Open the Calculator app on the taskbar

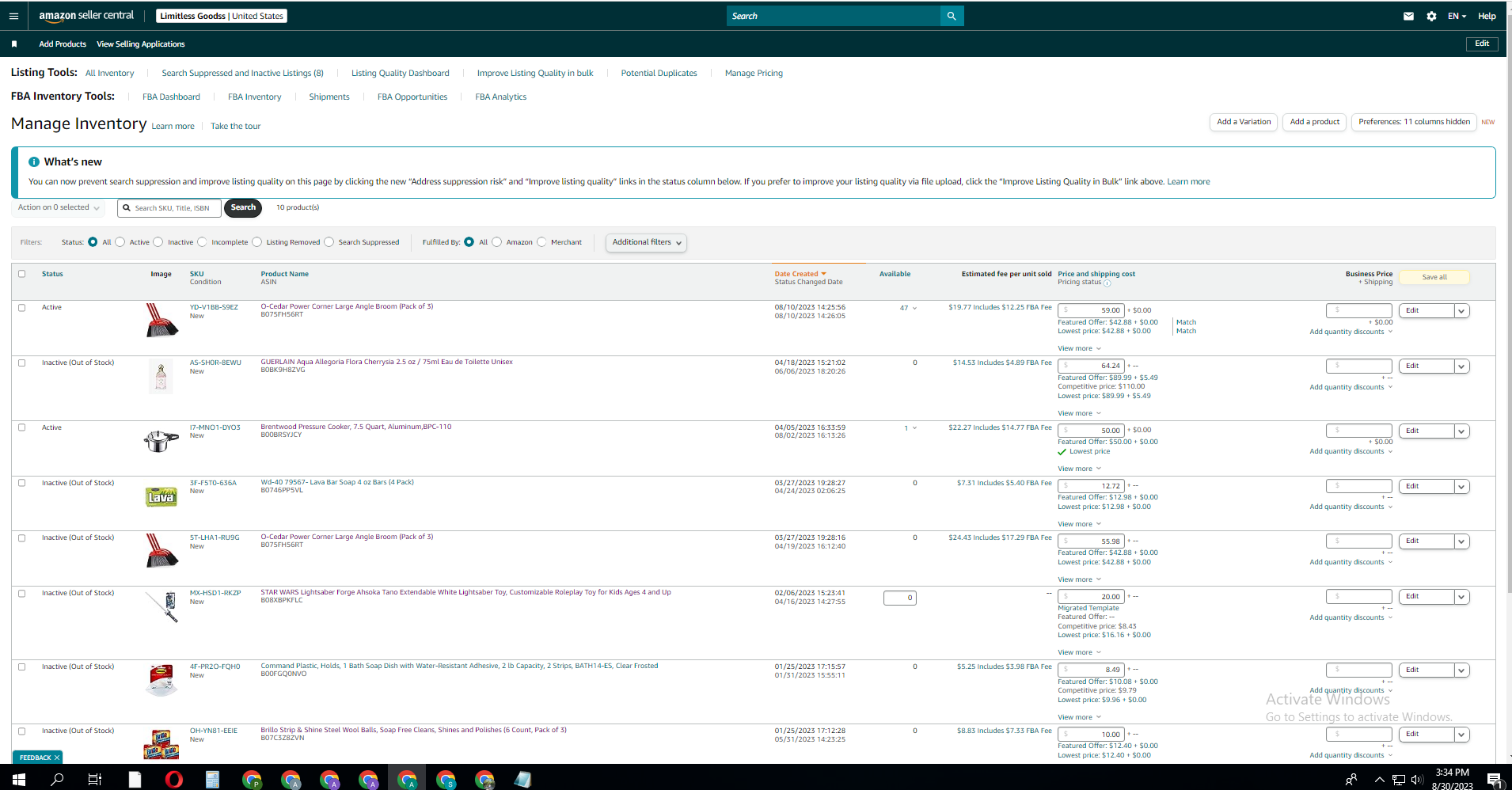pos(212,780)
